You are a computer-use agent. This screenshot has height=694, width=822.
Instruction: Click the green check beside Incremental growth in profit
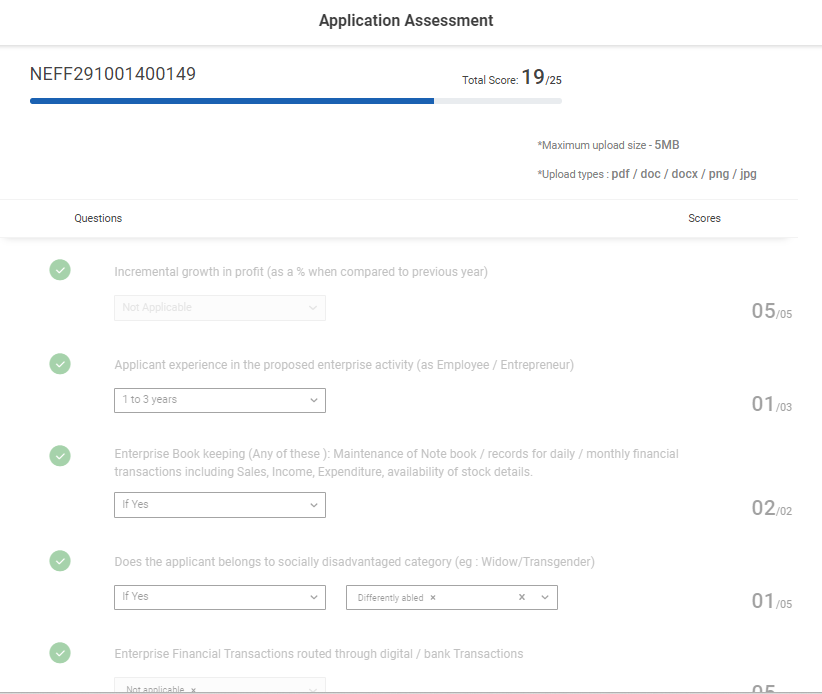pyautogui.click(x=60, y=270)
